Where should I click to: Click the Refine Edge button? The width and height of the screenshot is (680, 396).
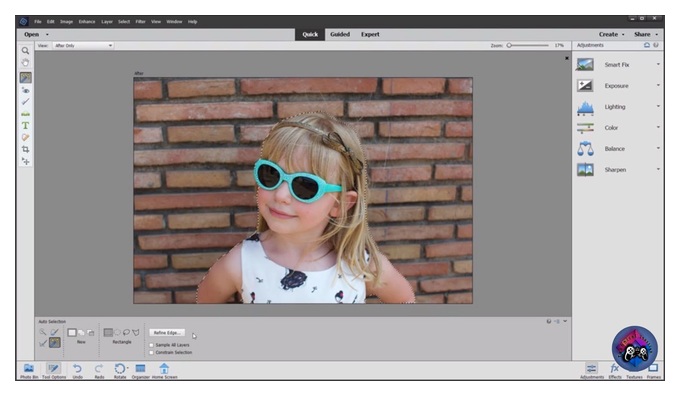coord(167,333)
